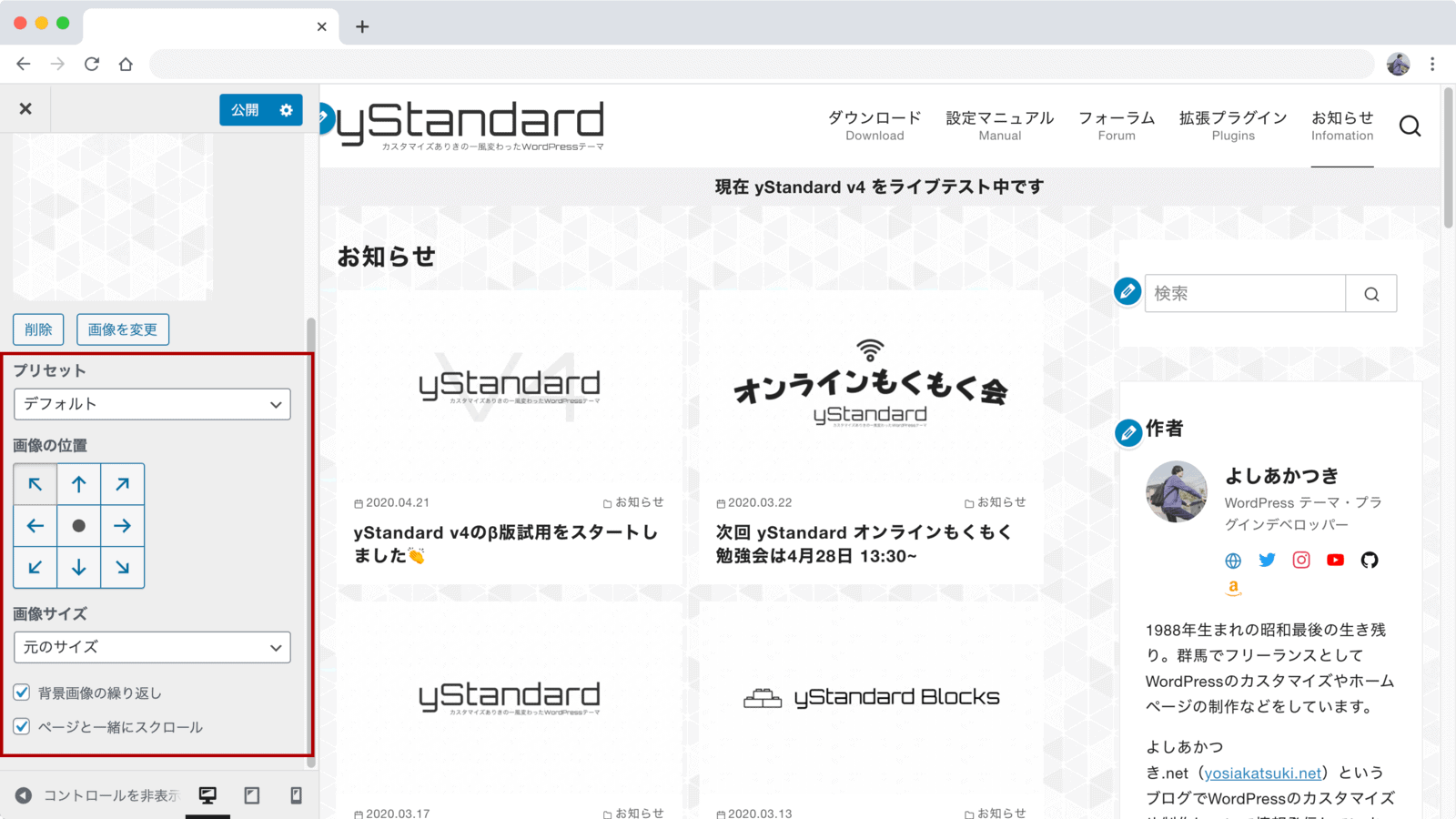Click browser back arrow

(24, 64)
